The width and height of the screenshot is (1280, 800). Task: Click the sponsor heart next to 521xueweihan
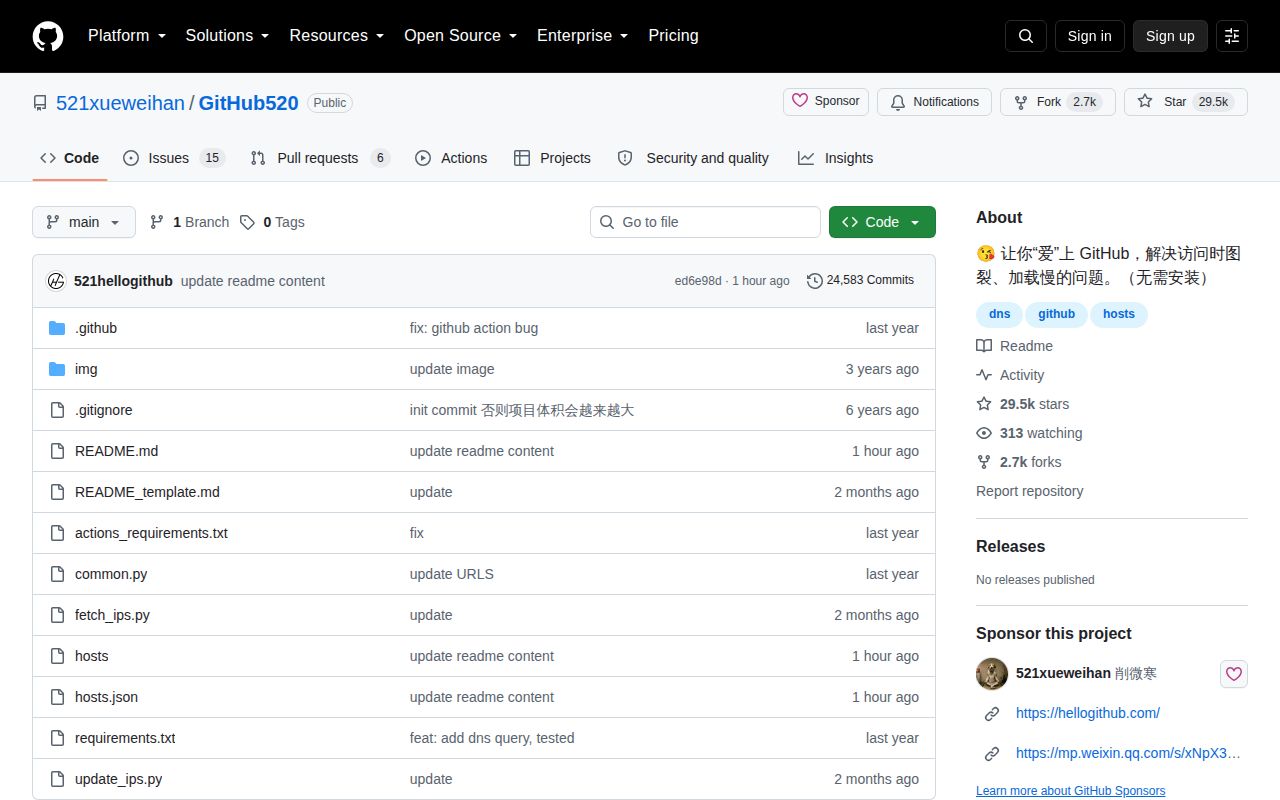click(1234, 674)
